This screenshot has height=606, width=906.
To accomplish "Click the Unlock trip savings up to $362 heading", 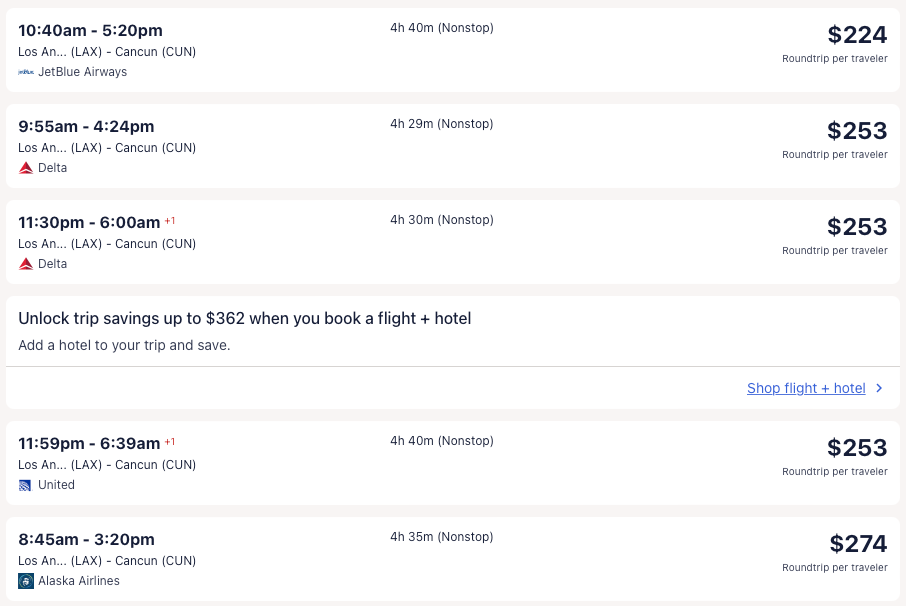I will pyautogui.click(x=245, y=318).
